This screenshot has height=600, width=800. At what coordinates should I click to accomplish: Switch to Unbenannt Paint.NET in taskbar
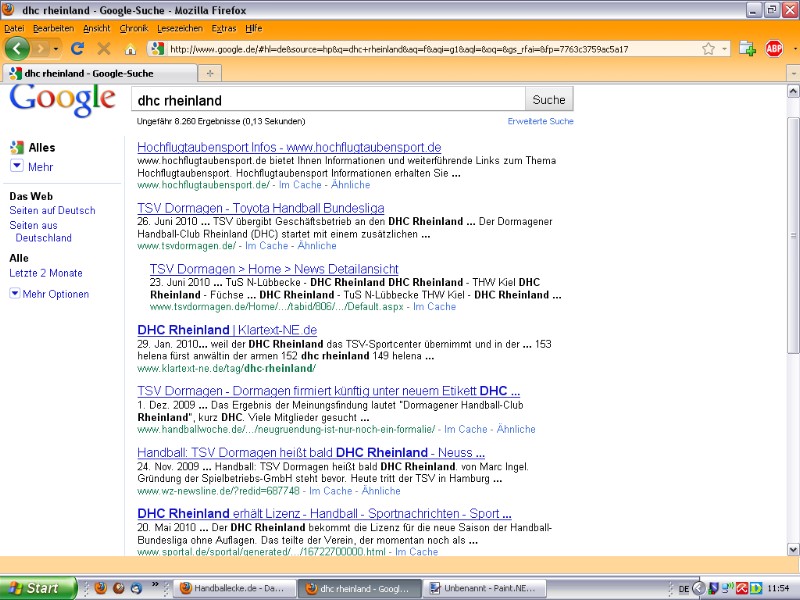475,588
